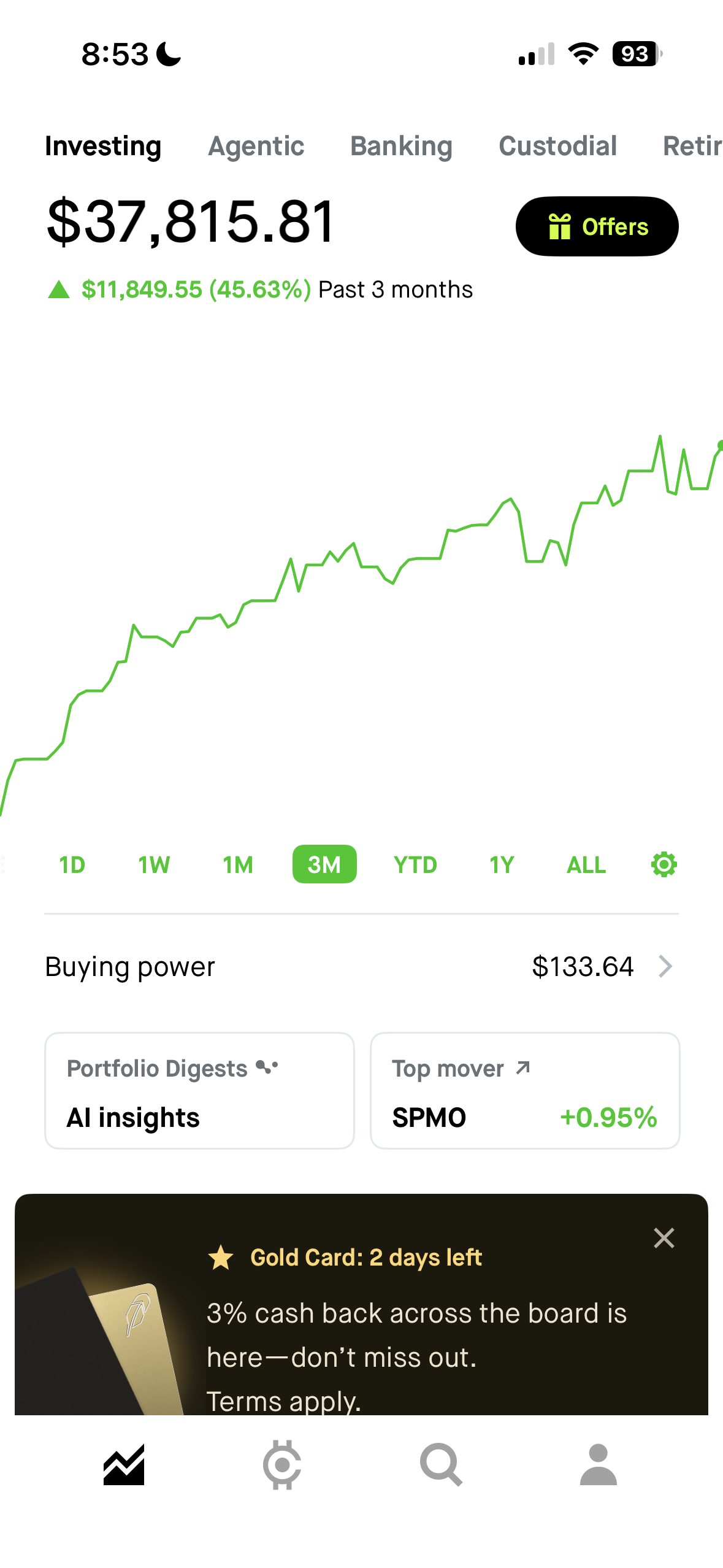The height and width of the screenshot is (1568, 723).
Task: Tap the Offers button
Action: [597, 226]
